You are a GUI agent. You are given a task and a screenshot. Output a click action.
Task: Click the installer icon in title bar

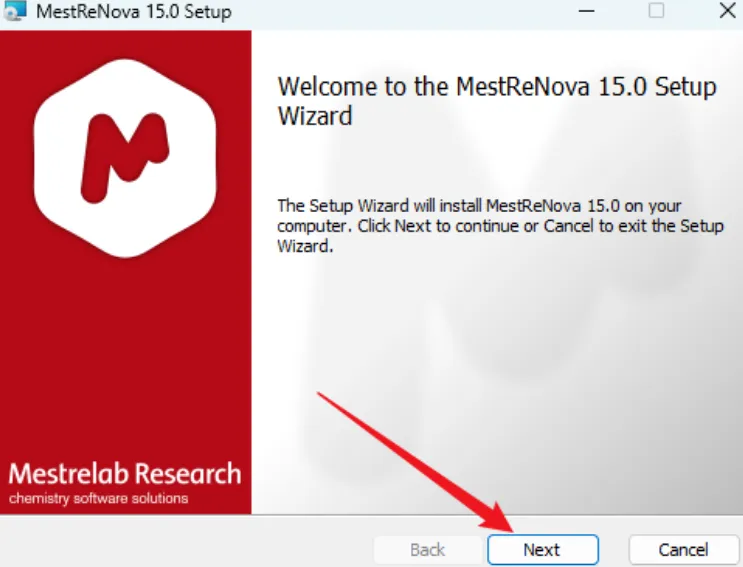(x=14, y=11)
